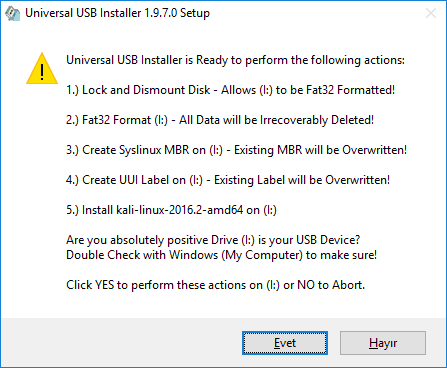This screenshot has width=447, height=368.
Task: Click the 'Universal USB Installer 1.9.7.0 Setup' title text
Action: pos(117,13)
